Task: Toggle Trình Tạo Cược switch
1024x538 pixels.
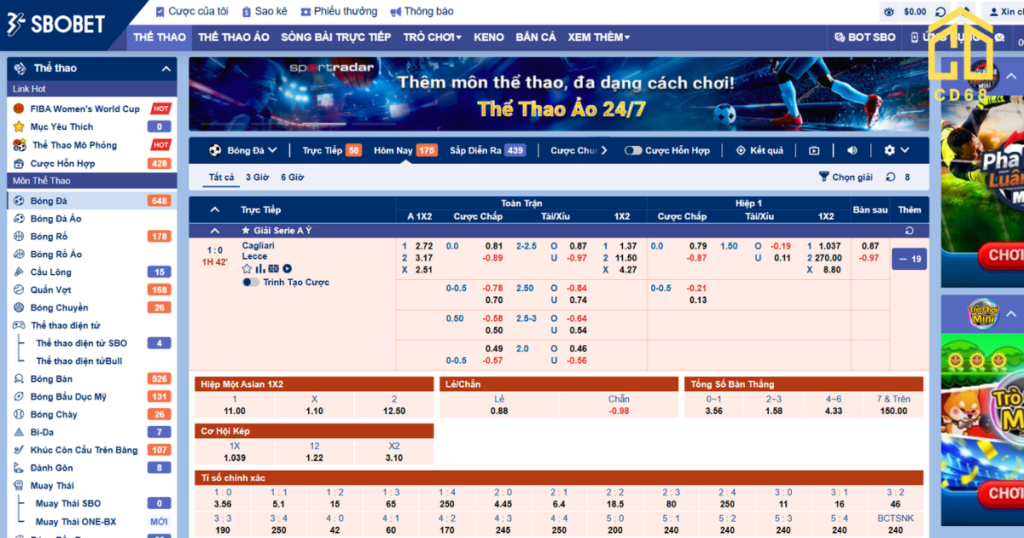Action: click(x=250, y=282)
